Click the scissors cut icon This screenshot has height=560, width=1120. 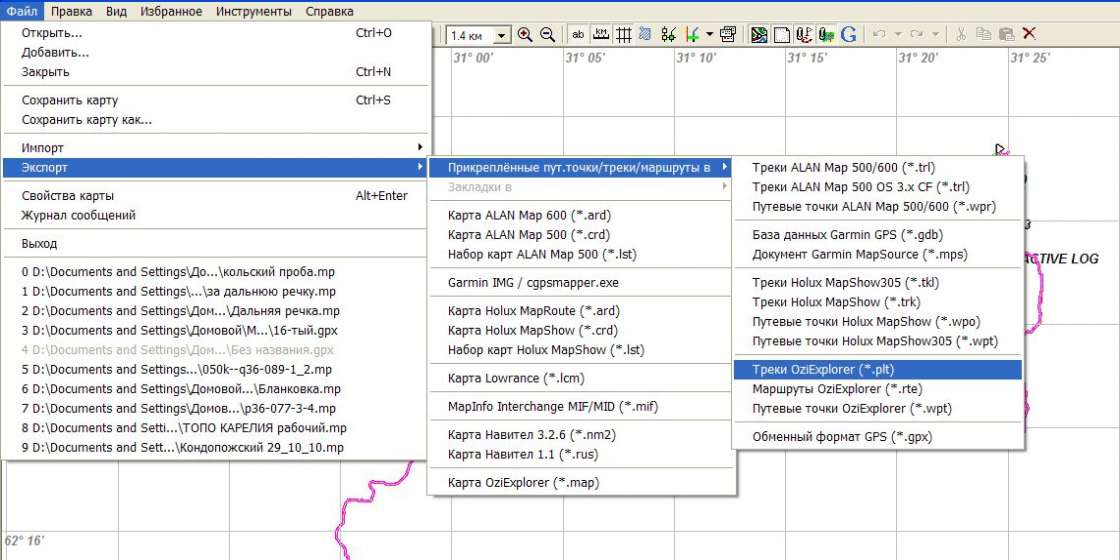961,35
